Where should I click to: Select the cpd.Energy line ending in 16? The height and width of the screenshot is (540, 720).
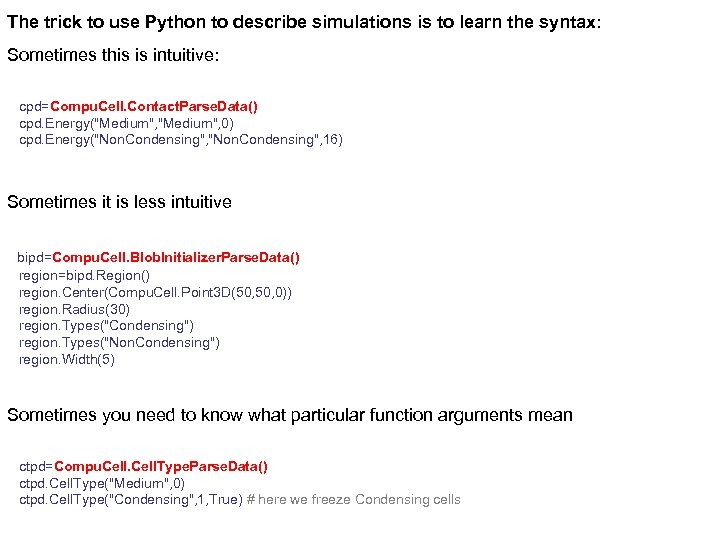[180, 140]
